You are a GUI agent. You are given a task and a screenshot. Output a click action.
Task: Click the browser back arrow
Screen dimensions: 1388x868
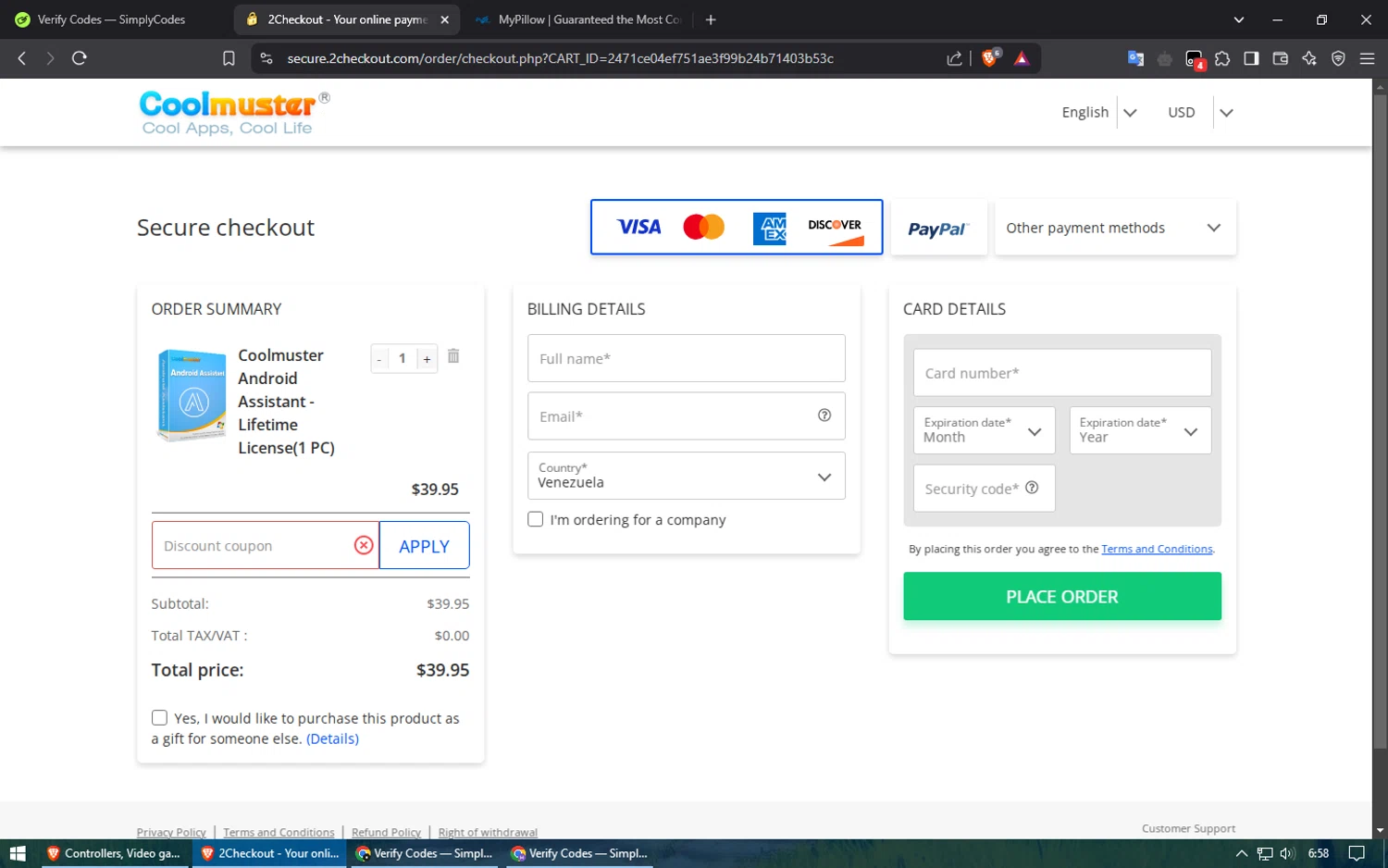point(22,58)
